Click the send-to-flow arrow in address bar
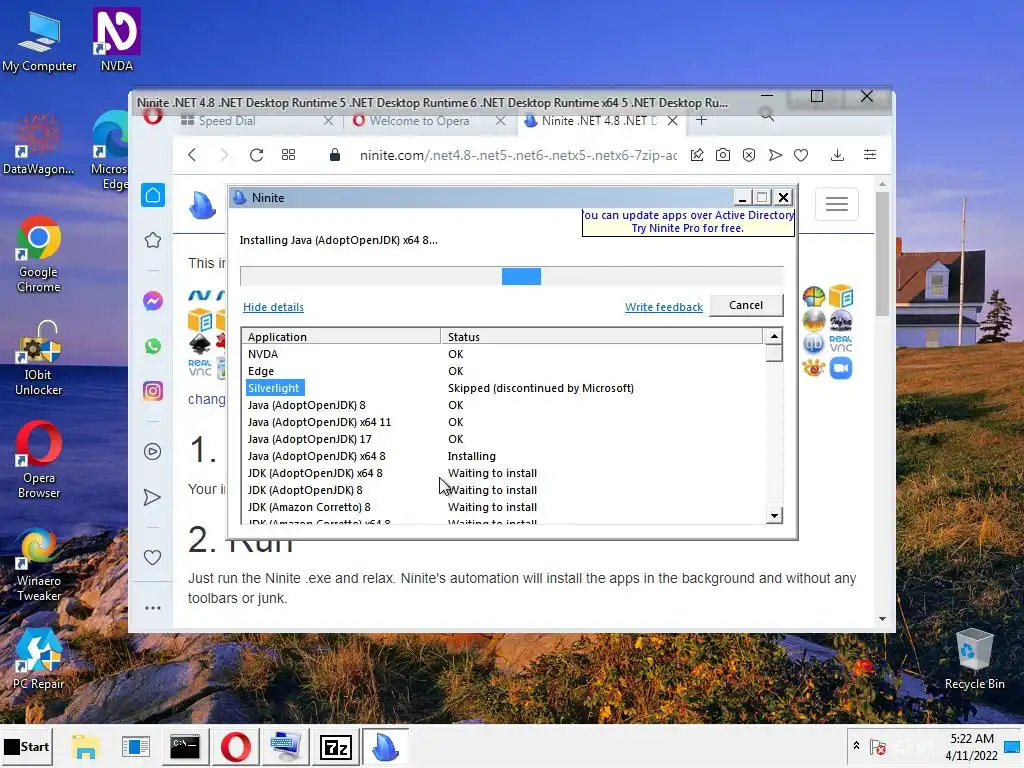1024x768 pixels. click(x=775, y=155)
